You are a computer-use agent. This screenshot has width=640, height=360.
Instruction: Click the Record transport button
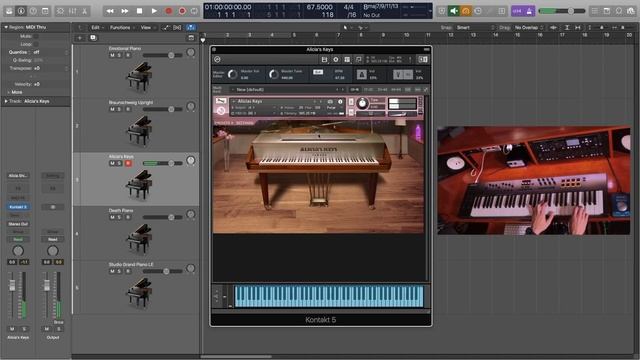[169, 11]
